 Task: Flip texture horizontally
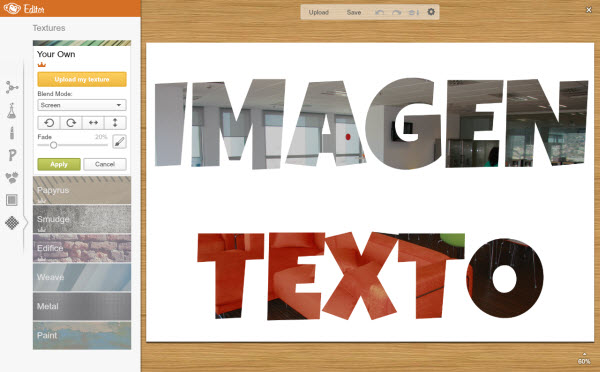click(x=93, y=123)
